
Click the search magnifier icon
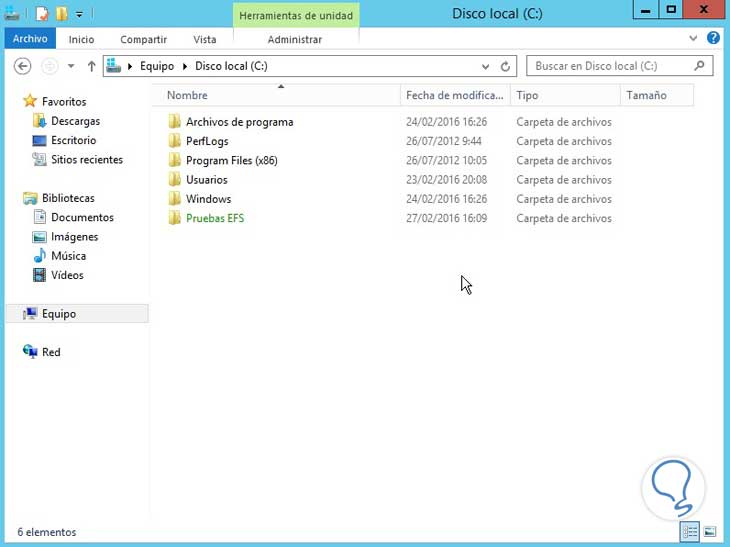click(x=699, y=66)
